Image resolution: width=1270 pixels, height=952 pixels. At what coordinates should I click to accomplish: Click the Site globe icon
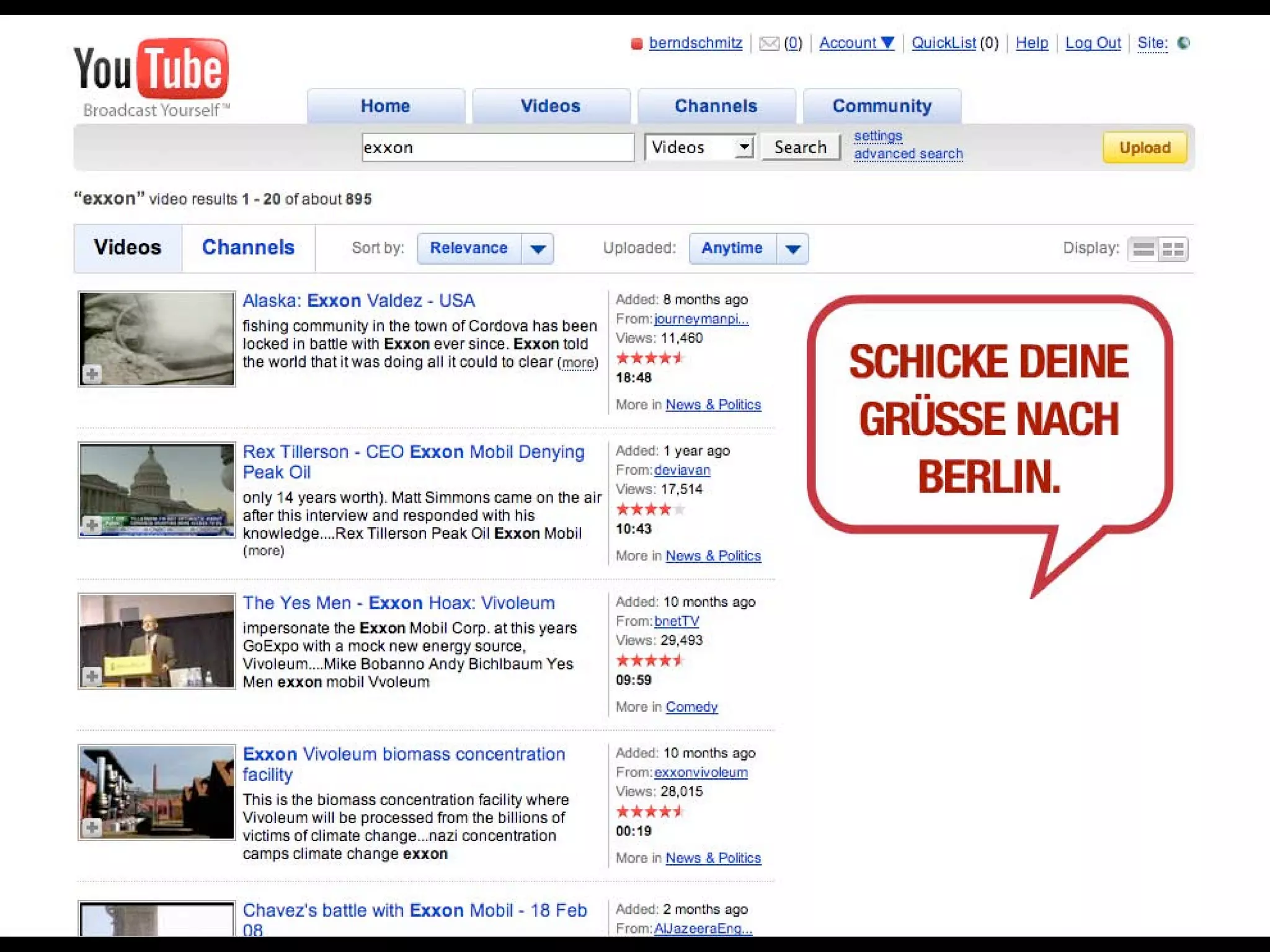[x=1183, y=43]
